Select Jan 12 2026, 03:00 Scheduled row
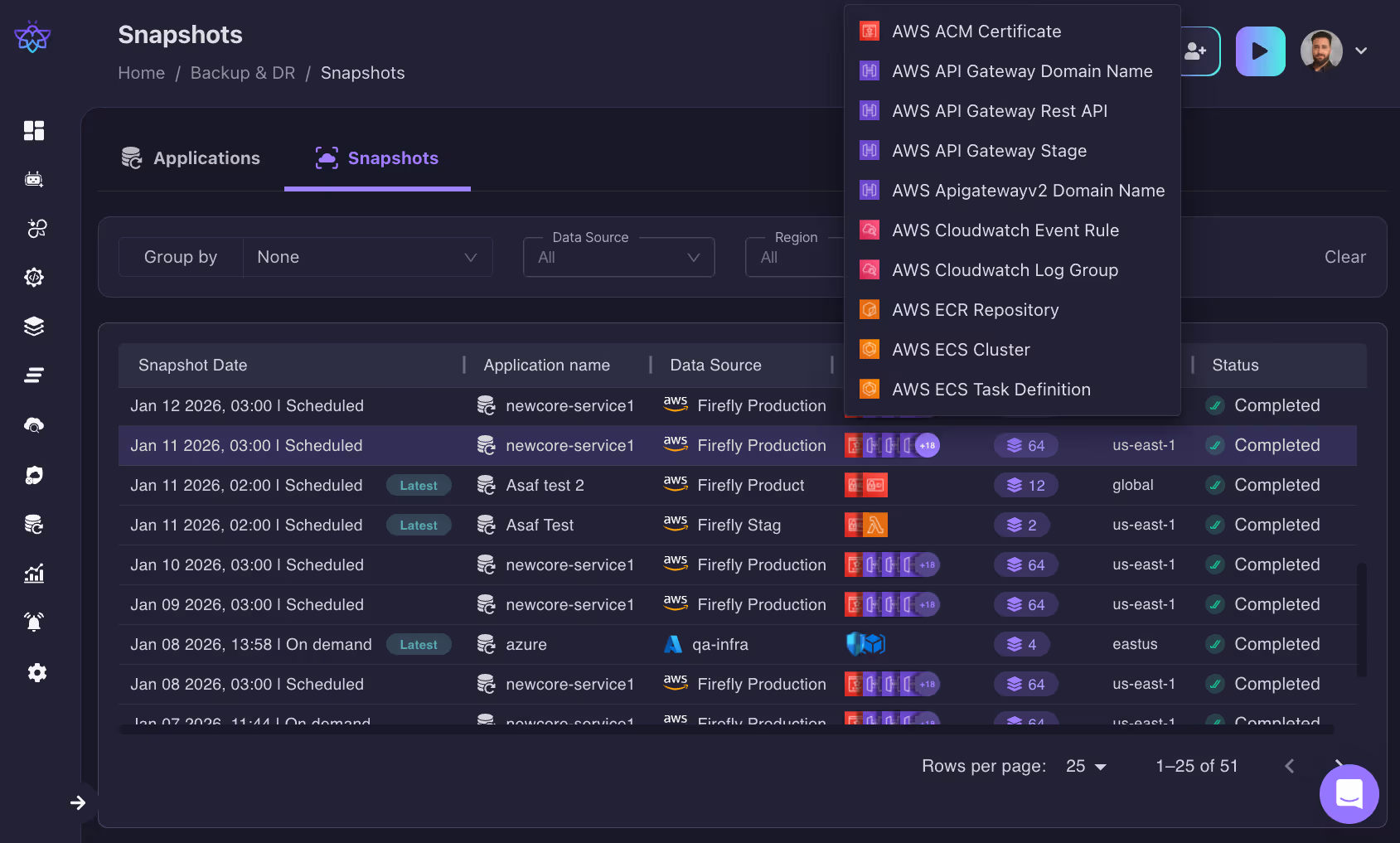Screen dimensions: 1400x843 pyautogui.click(x=738, y=405)
